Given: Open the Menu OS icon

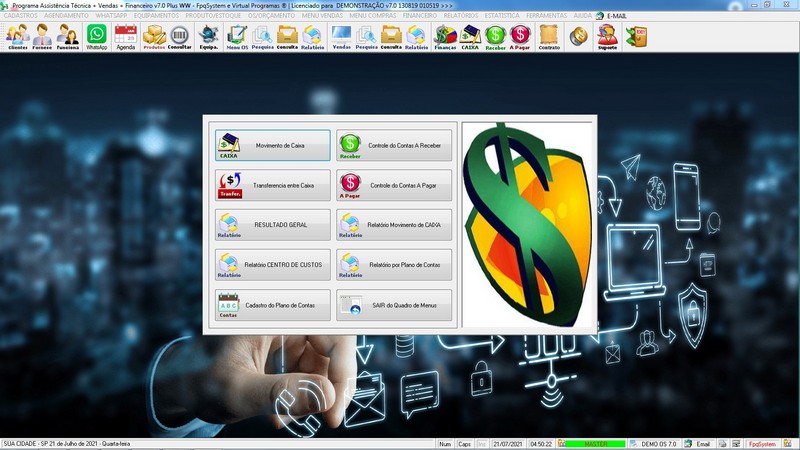Looking at the screenshot, I should [x=237, y=37].
